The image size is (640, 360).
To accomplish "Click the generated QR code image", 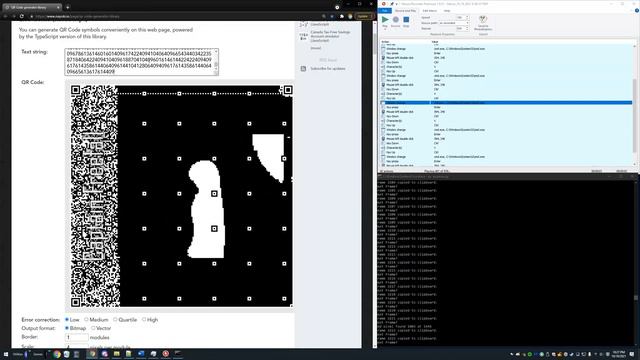I will coord(181,196).
